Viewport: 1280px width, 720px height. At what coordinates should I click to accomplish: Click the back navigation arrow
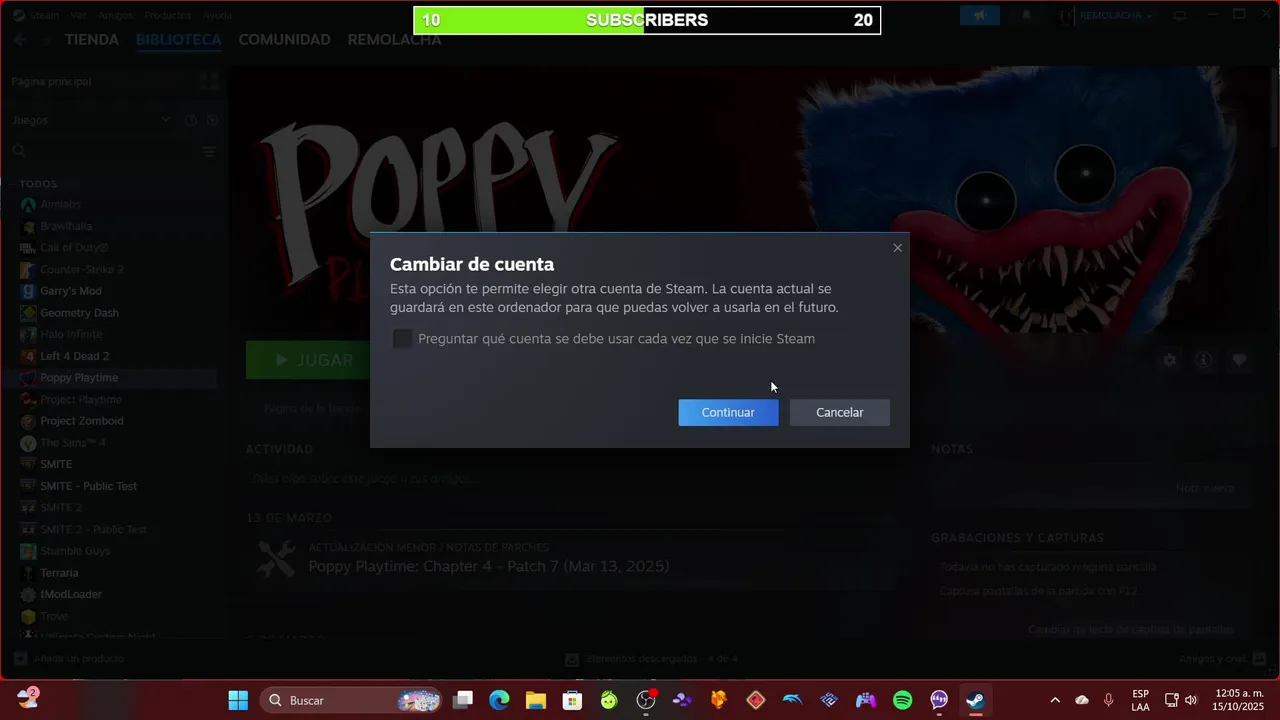20,40
